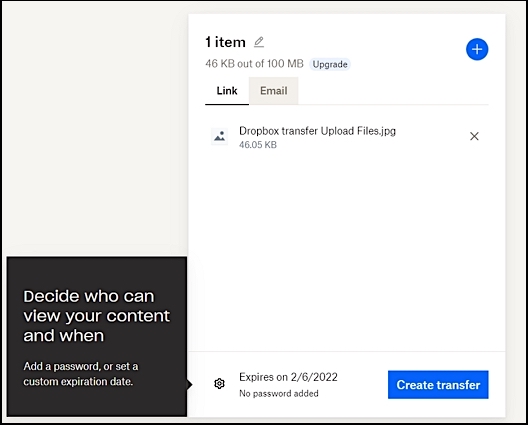
Task: Click "Add a password, or set a custom expiration date" text
Action: click(81, 374)
